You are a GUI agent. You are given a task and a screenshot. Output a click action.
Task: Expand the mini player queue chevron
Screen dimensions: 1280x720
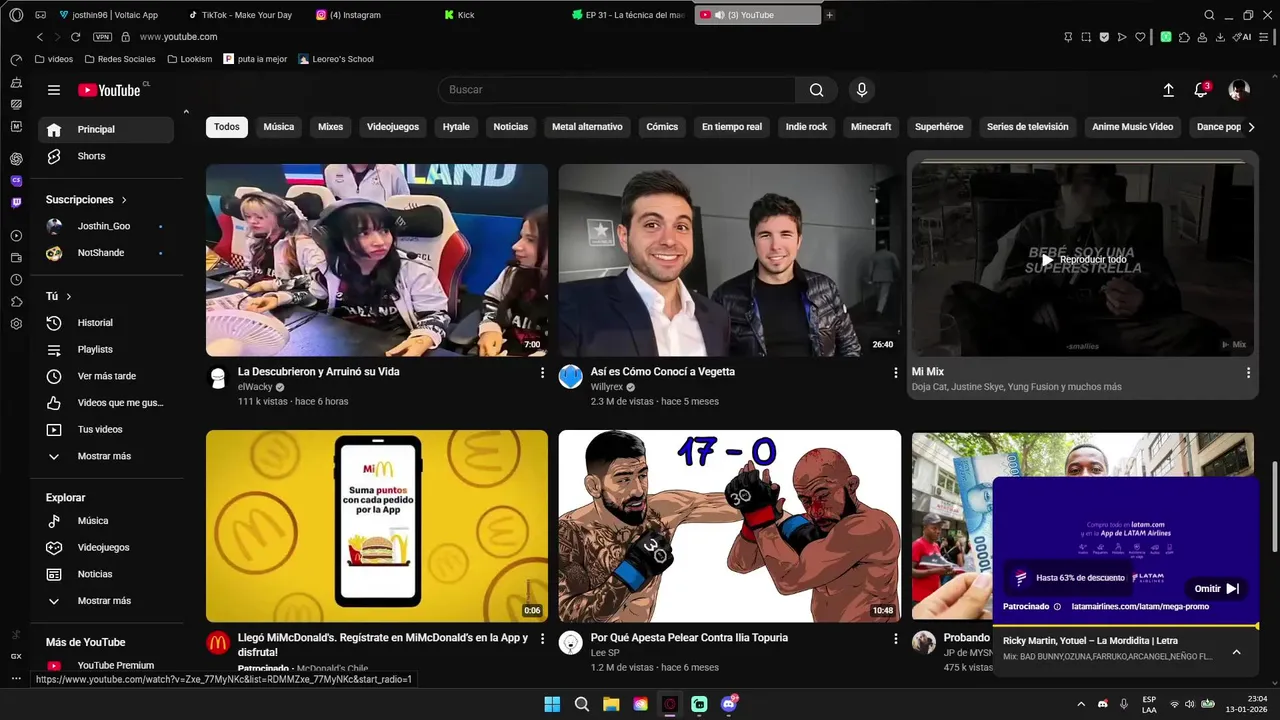point(1236,652)
